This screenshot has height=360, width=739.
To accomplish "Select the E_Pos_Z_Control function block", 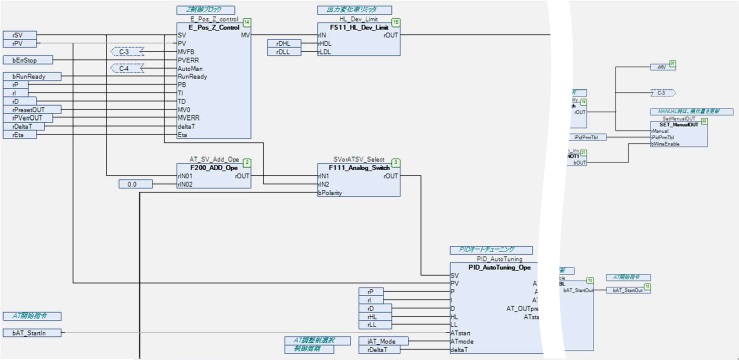I will pyautogui.click(x=214, y=81).
